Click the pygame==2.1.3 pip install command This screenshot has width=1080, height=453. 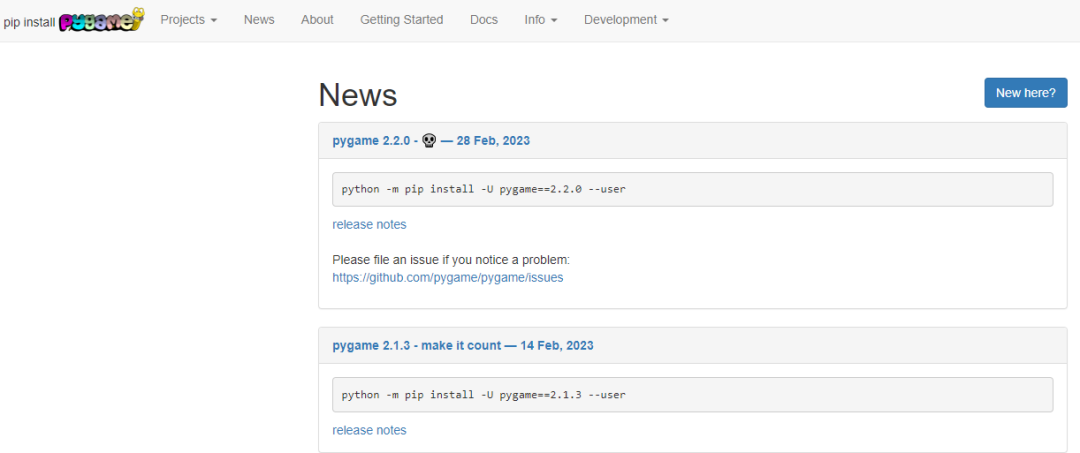point(692,394)
